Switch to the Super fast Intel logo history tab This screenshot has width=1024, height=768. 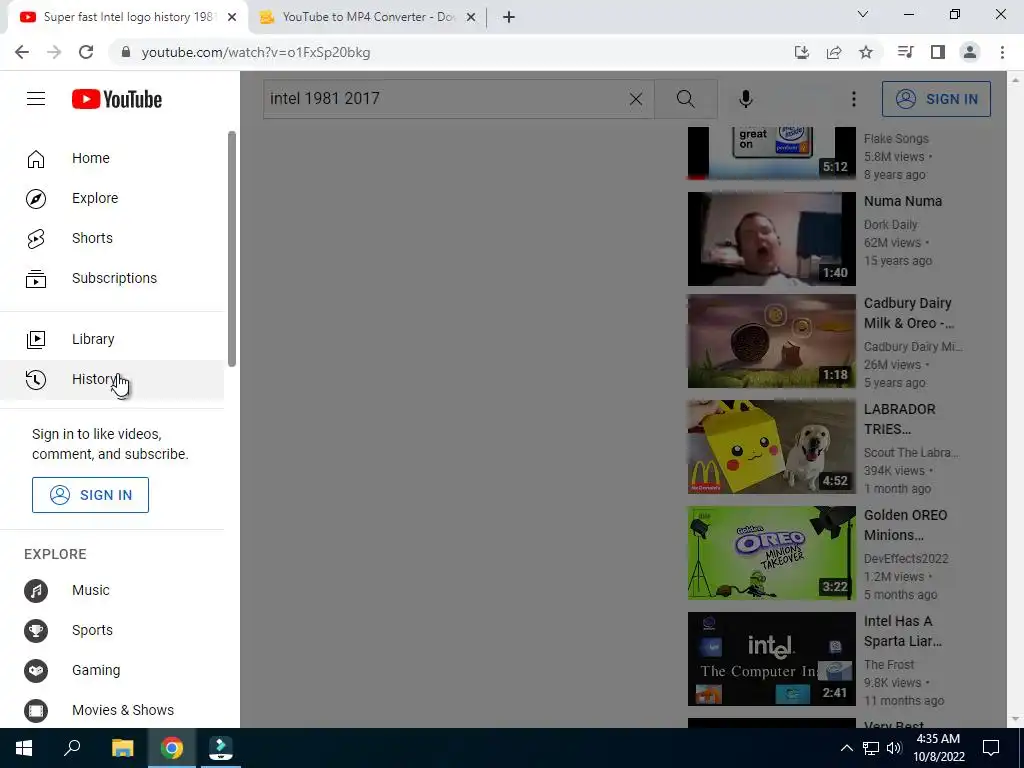(127, 17)
